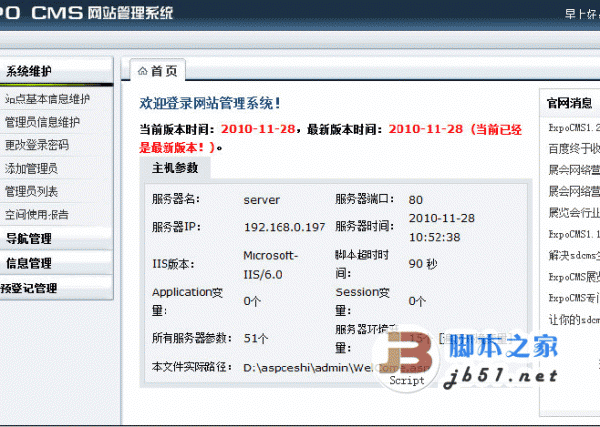This screenshot has width=600, height=427.
Task: Click the server port value 80
Action: tap(416, 200)
